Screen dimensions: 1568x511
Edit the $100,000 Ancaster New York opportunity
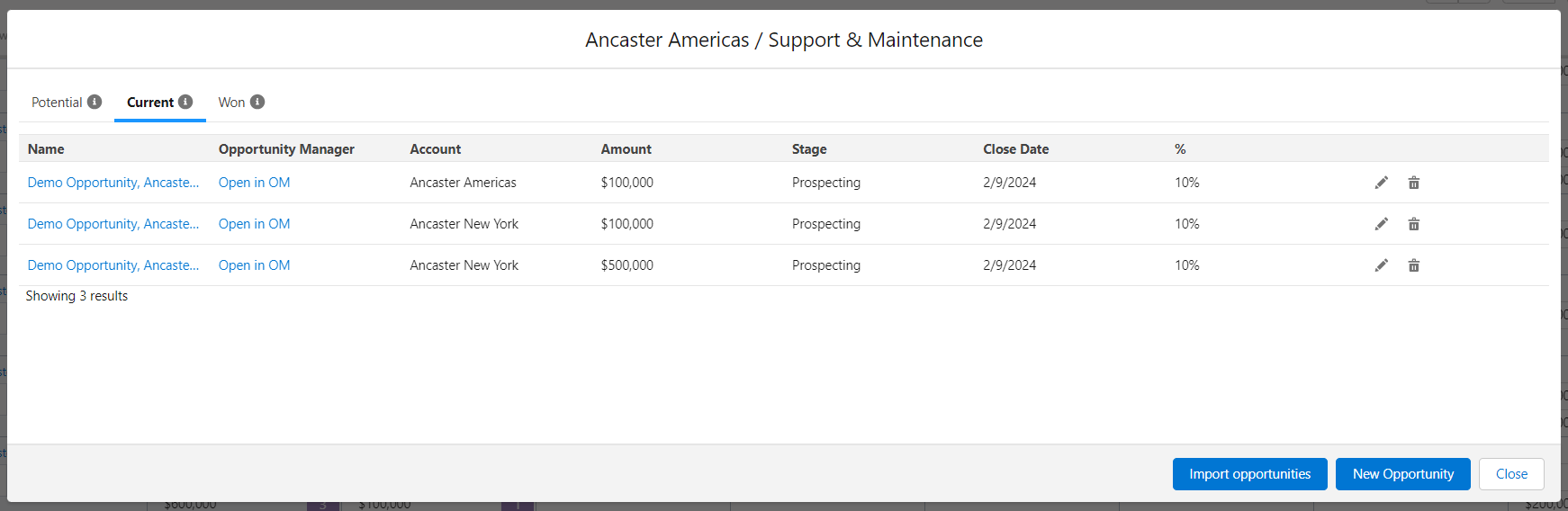[x=1381, y=224]
